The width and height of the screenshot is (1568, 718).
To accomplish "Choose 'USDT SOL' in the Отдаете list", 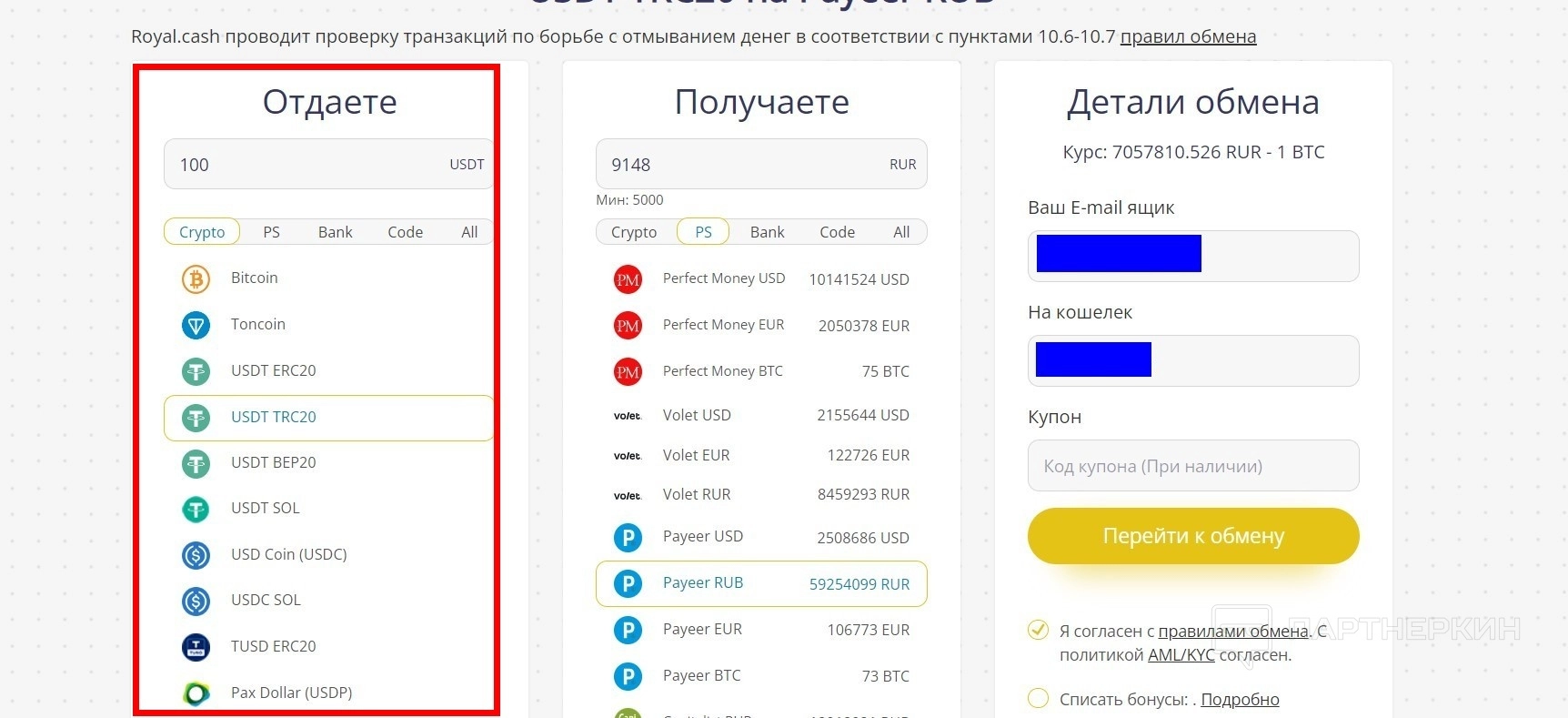I will tap(328, 509).
